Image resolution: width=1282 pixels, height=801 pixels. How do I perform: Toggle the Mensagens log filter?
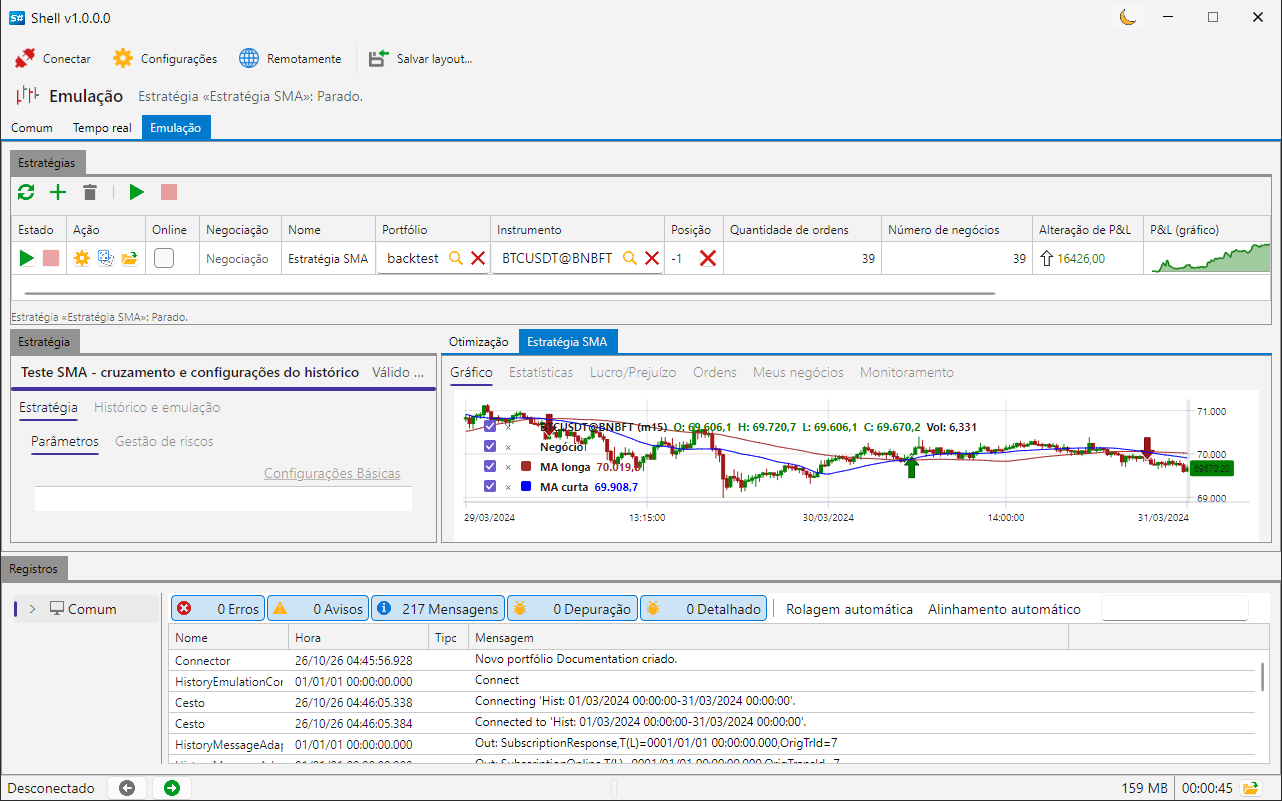(x=437, y=608)
